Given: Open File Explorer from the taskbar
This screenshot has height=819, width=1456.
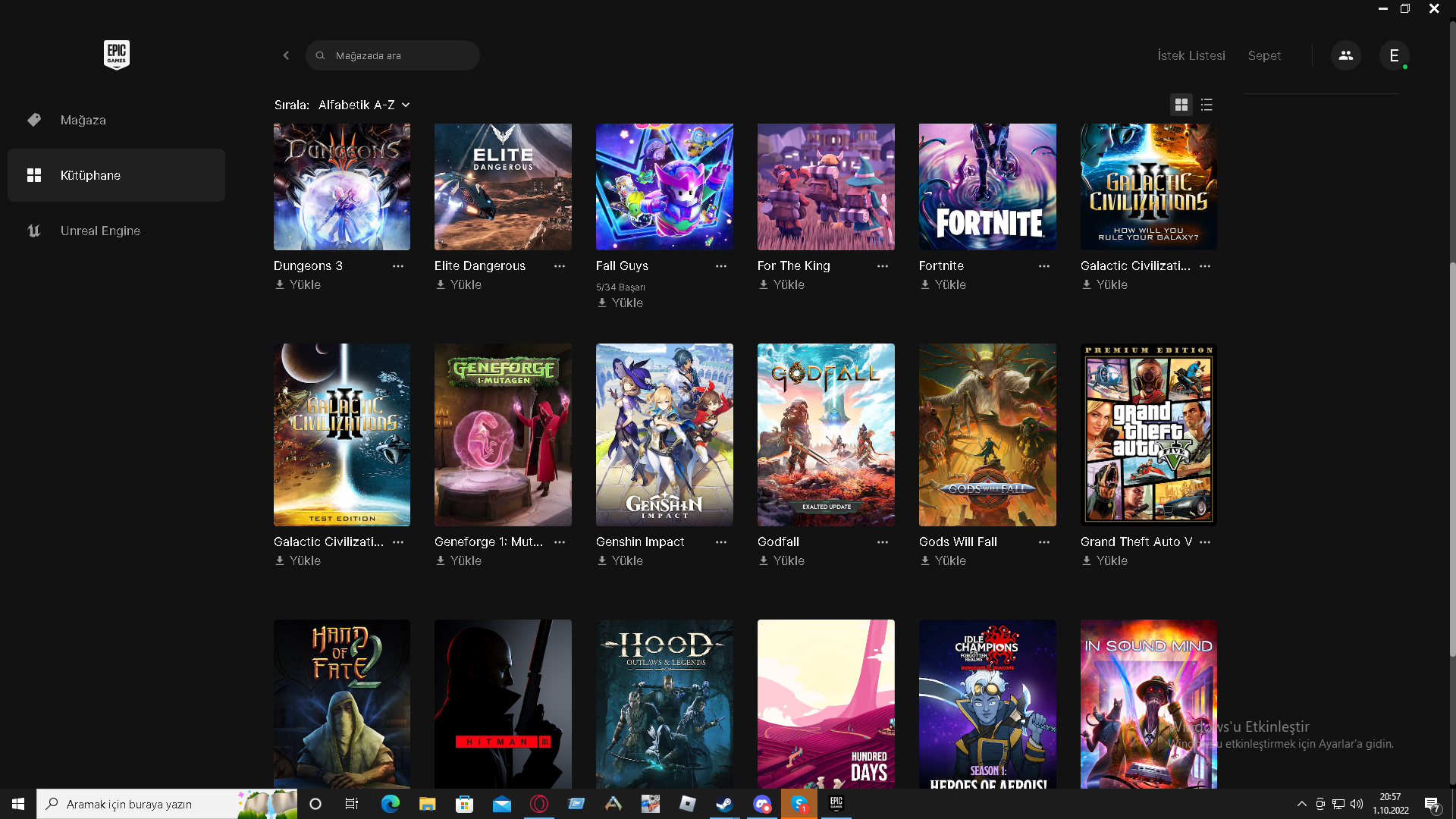Looking at the screenshot, I should [428, 804].
